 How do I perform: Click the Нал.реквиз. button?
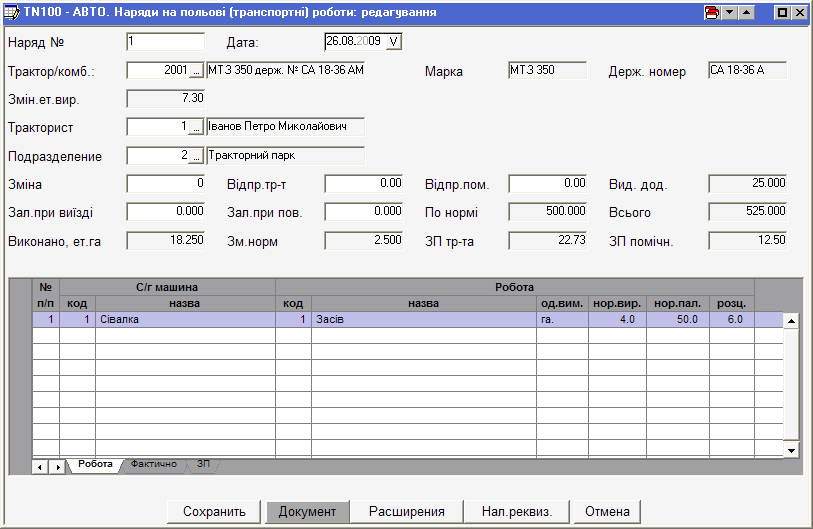[516, 511]
